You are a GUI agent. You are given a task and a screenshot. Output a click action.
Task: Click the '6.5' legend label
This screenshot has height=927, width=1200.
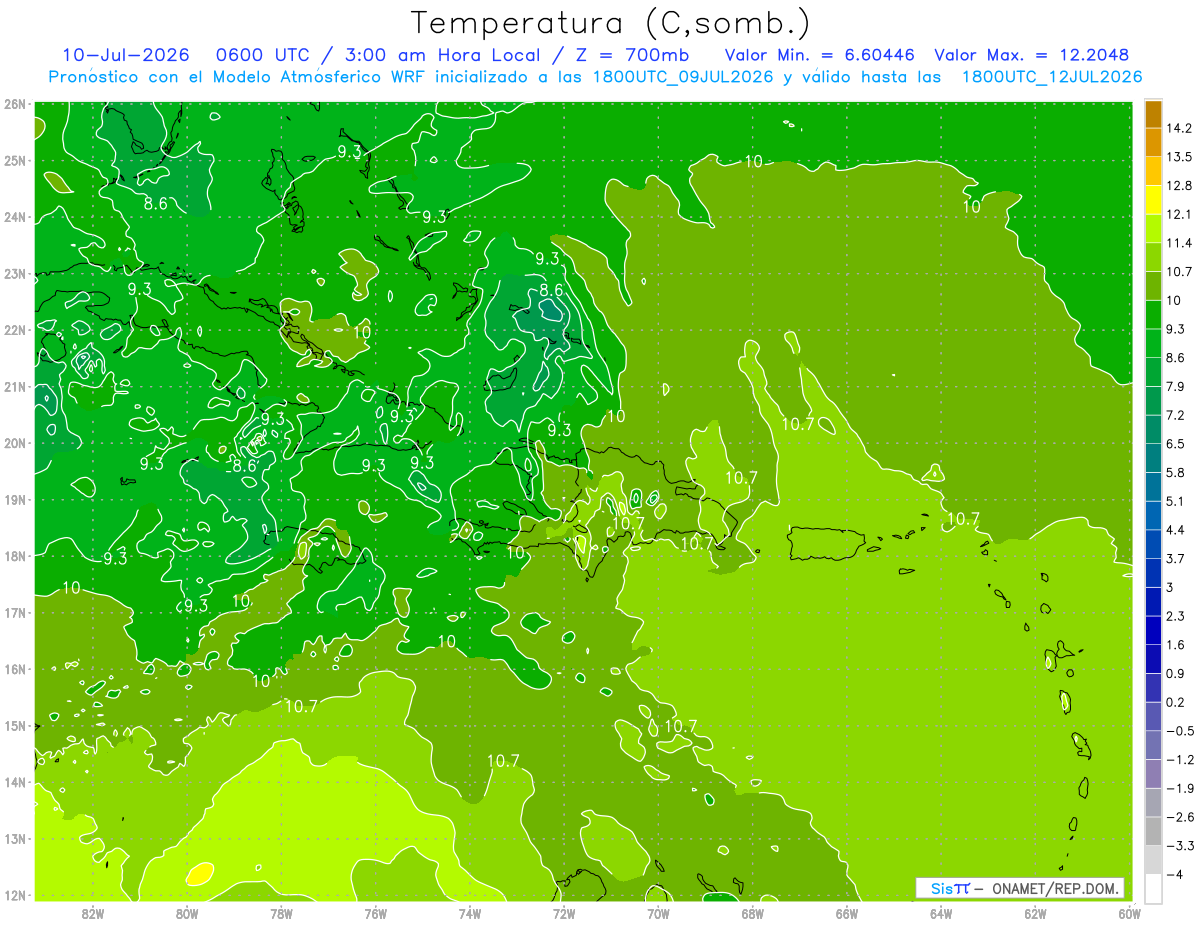click(1176, 443)
